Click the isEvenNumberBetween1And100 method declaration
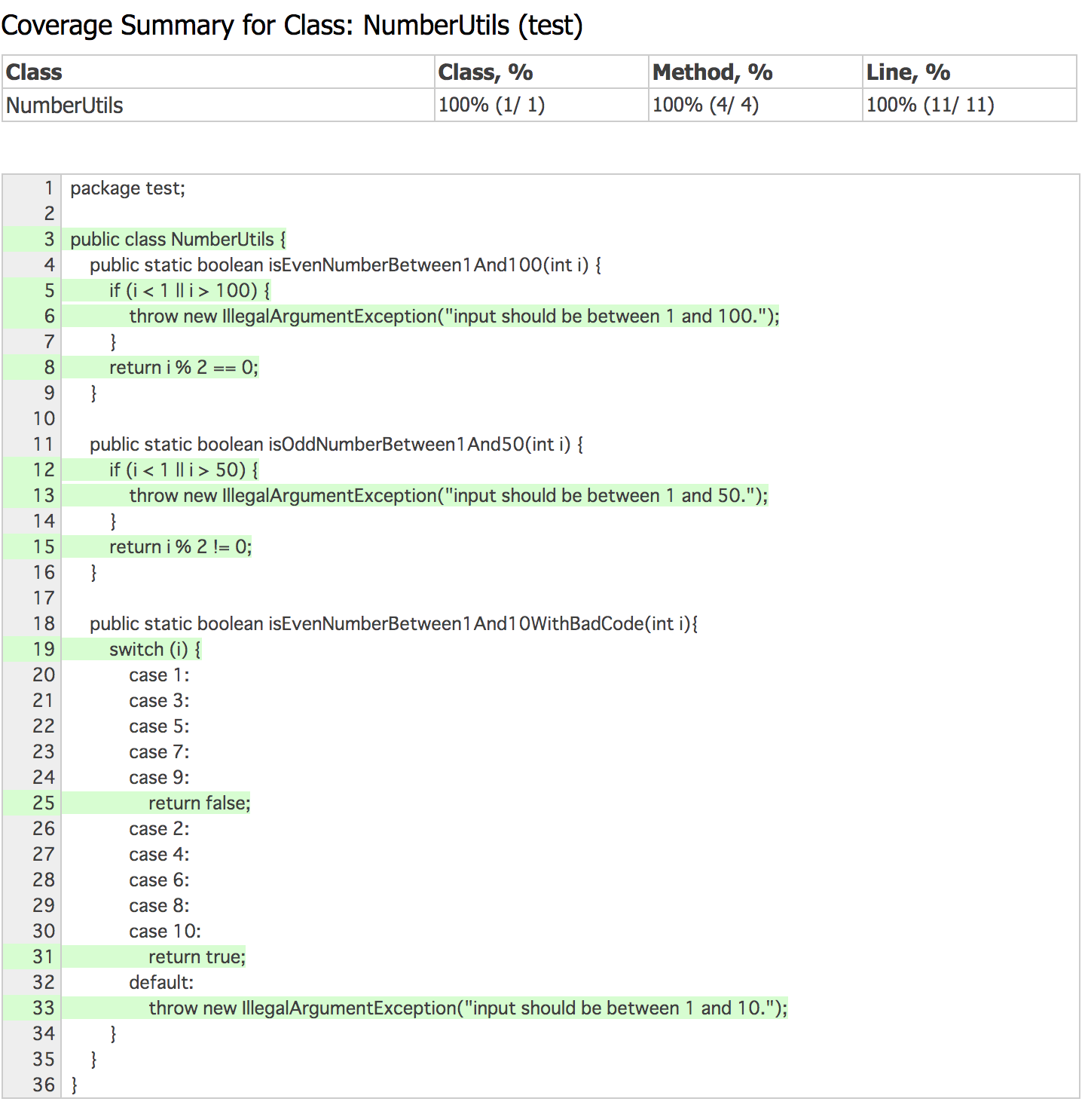The width and height of the screenshot is (1088, 1120). (x=345, y=265)
